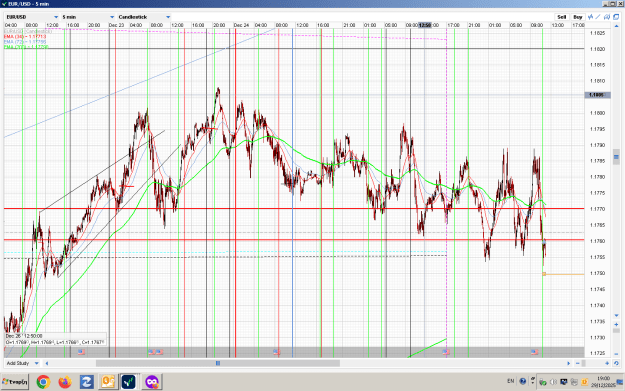
Task: Click the 1.1770 price axis label
Action: click(597, 209)
